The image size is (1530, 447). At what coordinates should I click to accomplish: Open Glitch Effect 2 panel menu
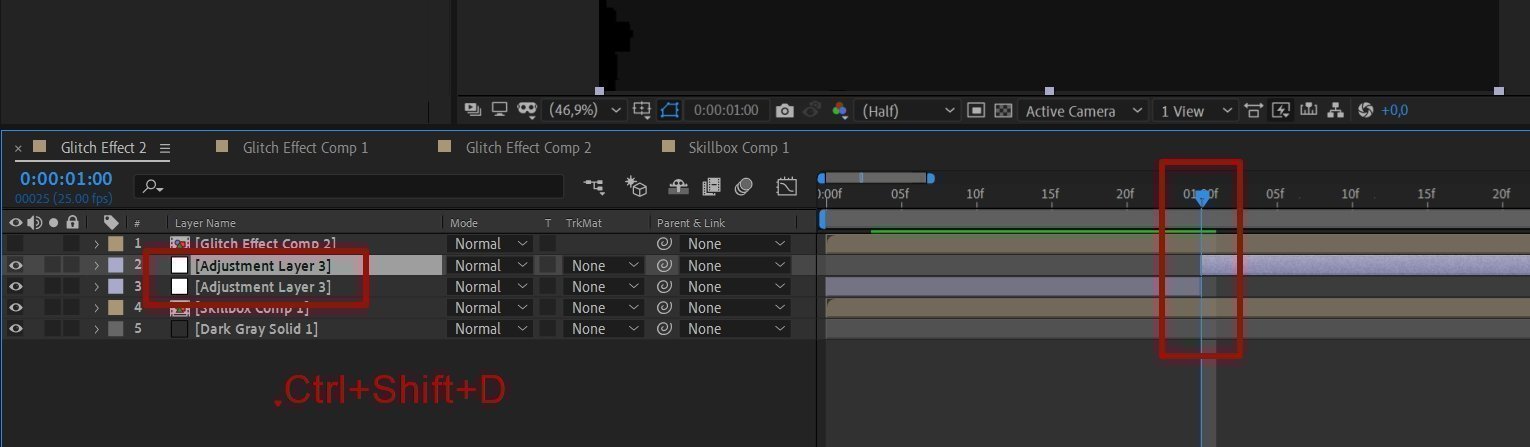[165, 148]
